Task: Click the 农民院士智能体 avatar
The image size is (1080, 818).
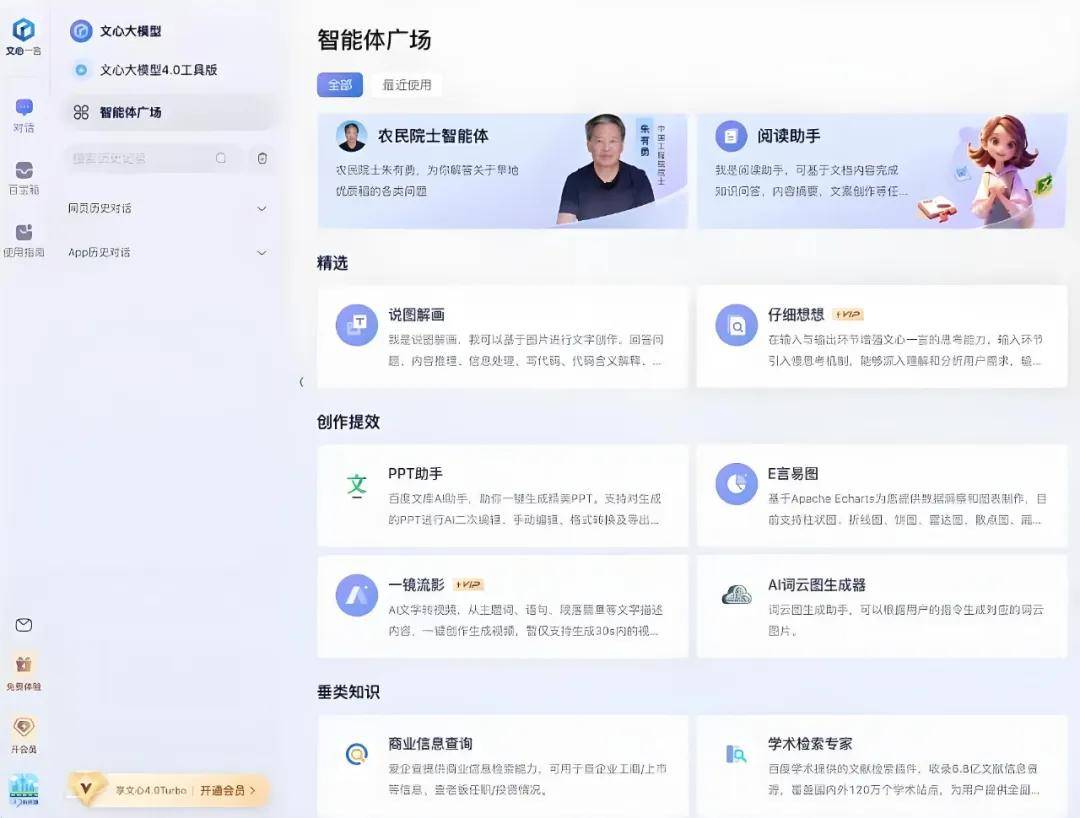Action: [351, 136]
